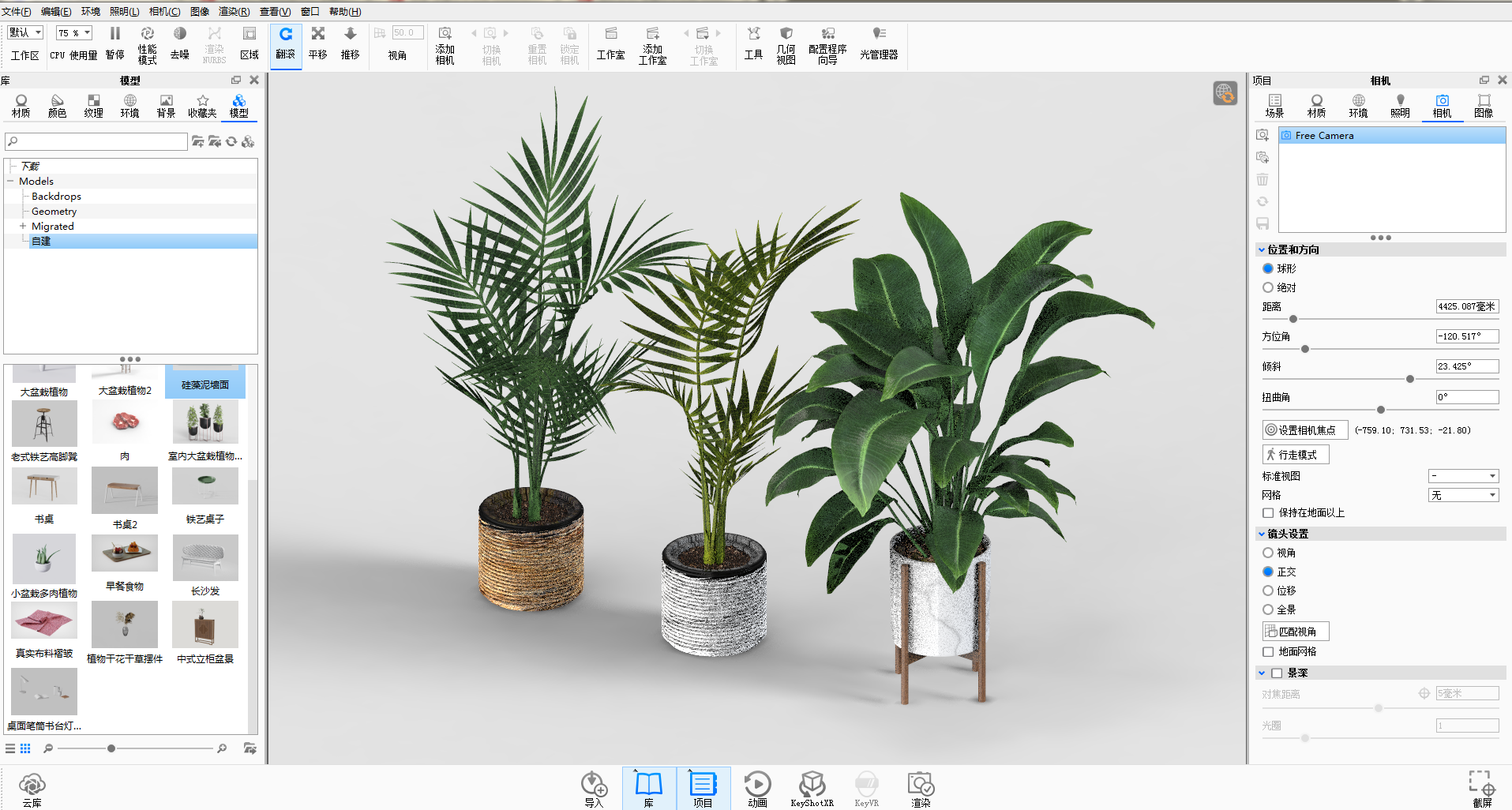Viewport: 1512px width, 810px height.
Task: Open the 几何视图 geometry view
Action: [x=786, y=45]
